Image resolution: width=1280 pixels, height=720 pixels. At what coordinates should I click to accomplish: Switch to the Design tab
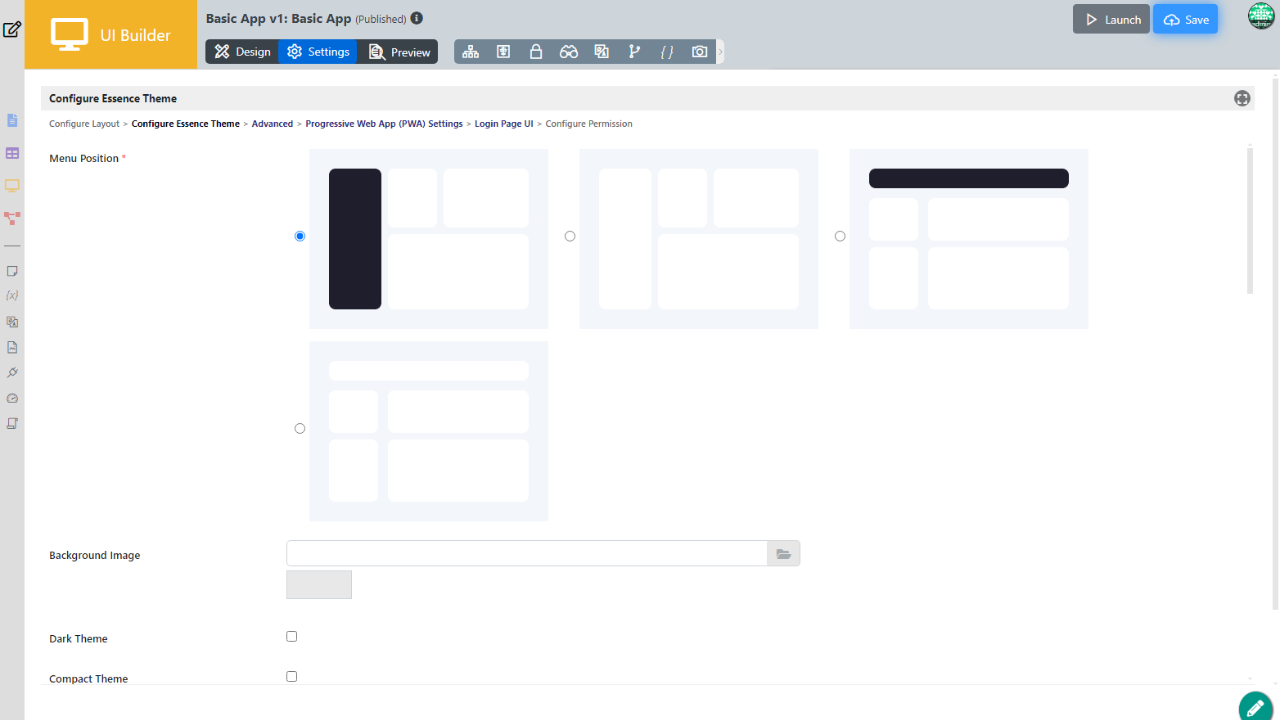click(x=243, y=52)
